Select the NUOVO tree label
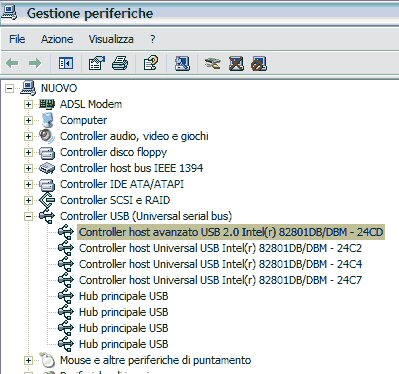399x374 pixels. point(59,88)
